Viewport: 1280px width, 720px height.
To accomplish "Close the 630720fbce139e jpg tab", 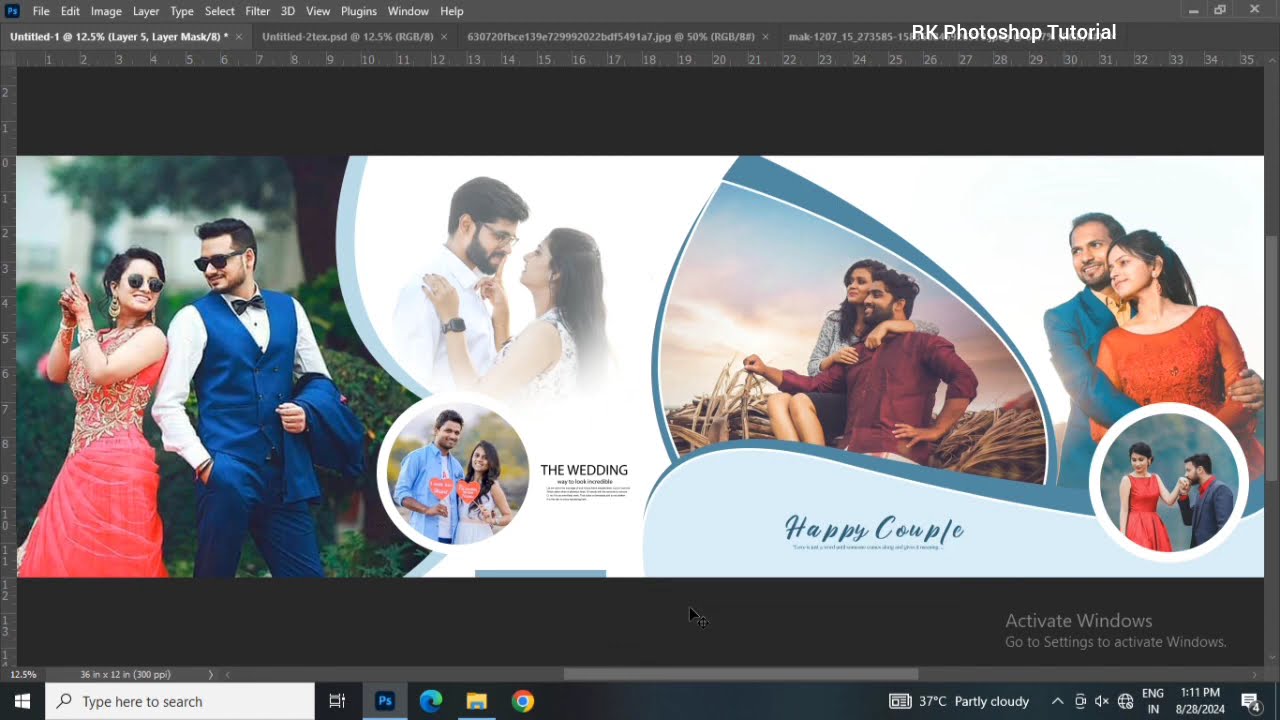I will pos(766,37).
